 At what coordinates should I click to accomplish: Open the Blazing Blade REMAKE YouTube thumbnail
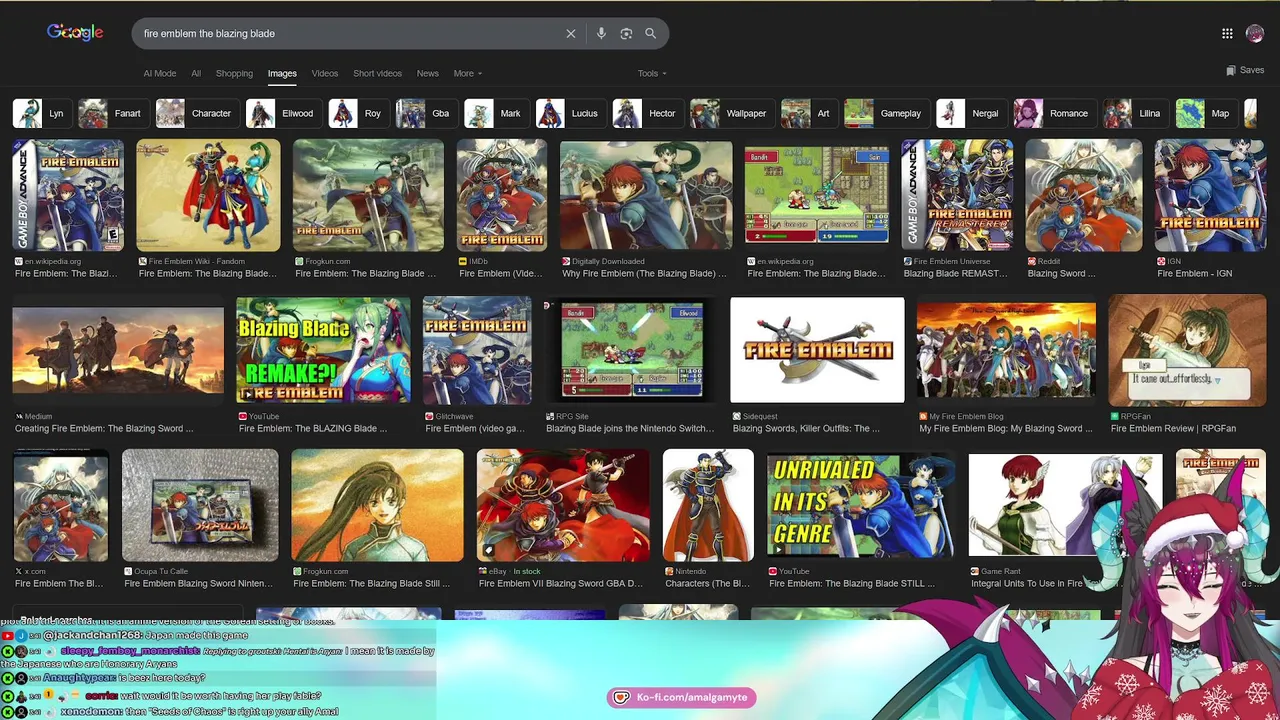coord(323,350)
